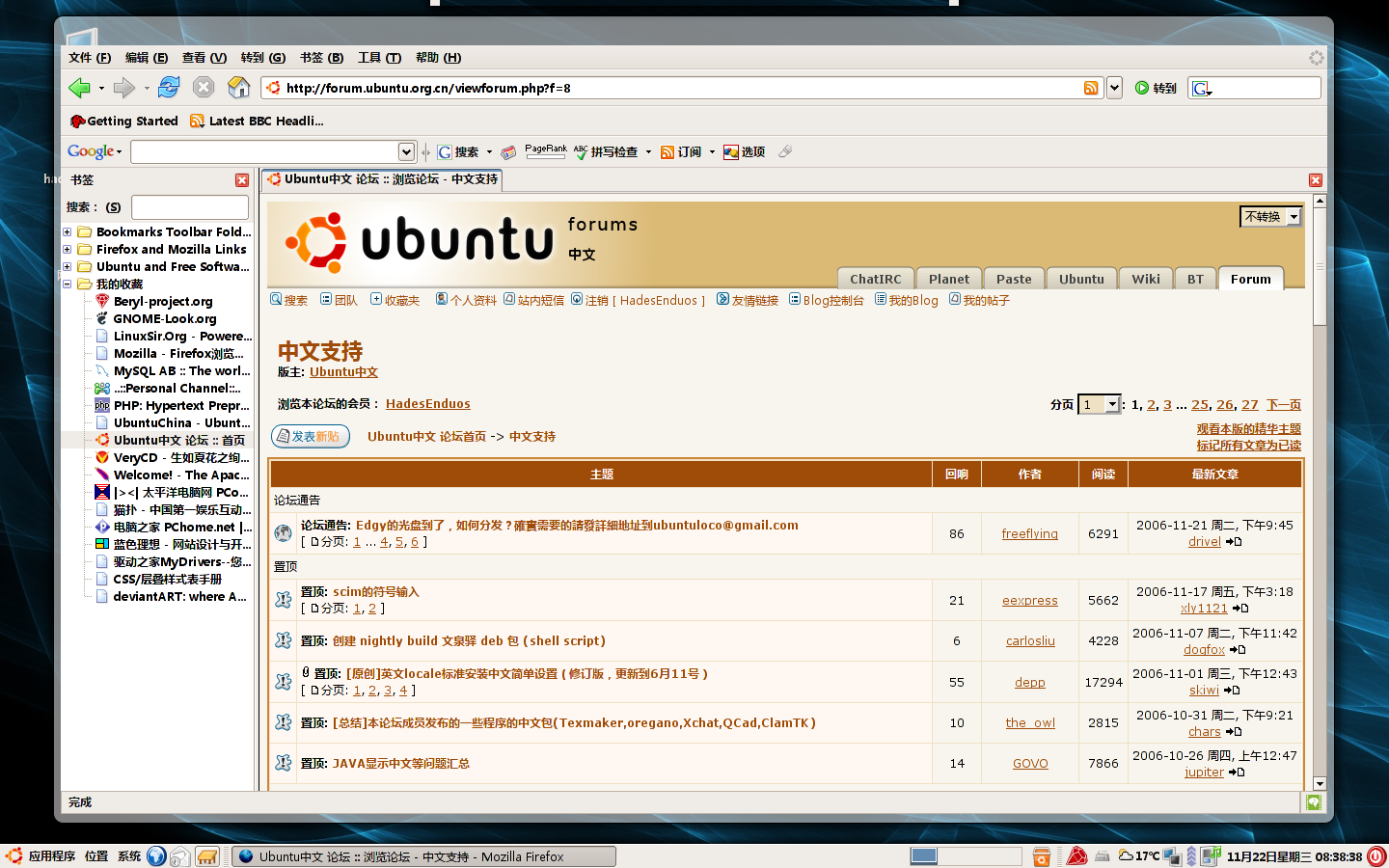This screenshot has height=868, width=1389.
Task: Switch to the ChatIRC site tab
Action: click(875, 279)
